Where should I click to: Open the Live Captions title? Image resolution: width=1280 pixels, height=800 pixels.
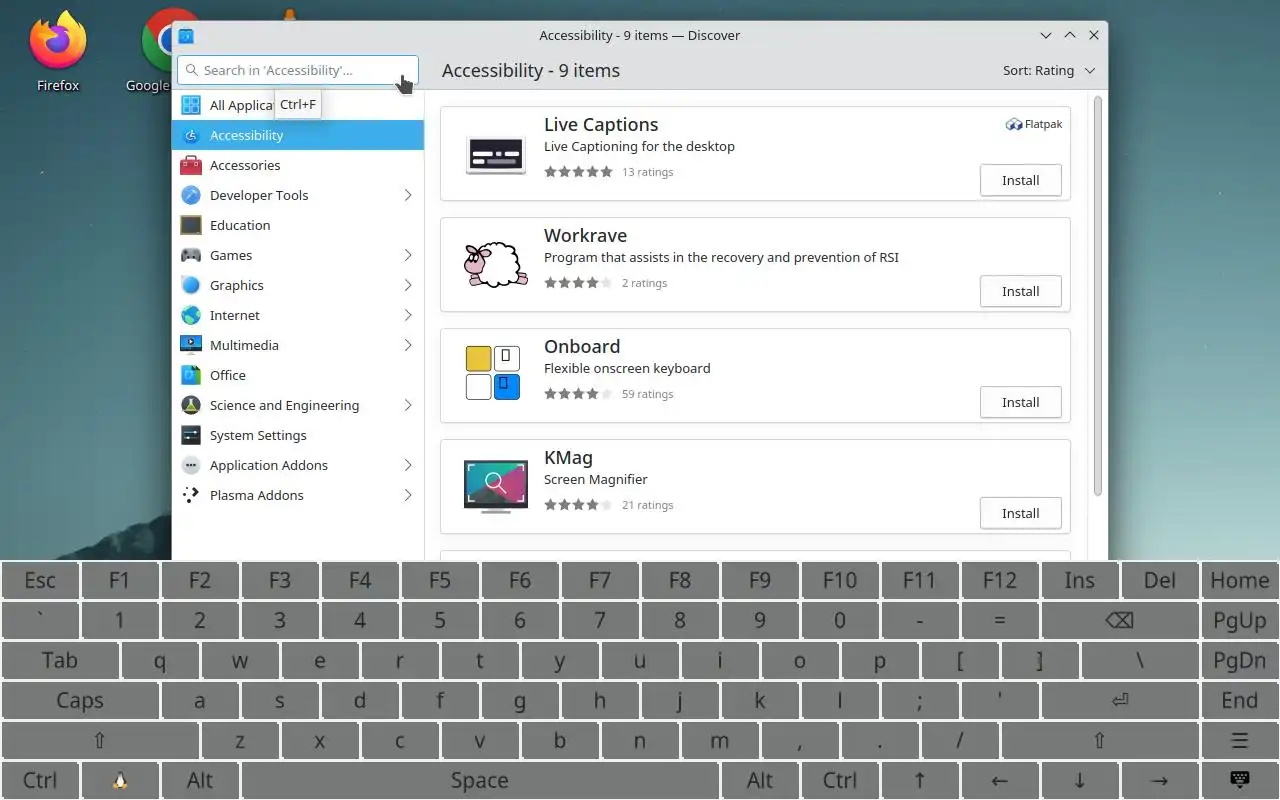[x=601, y=125]
